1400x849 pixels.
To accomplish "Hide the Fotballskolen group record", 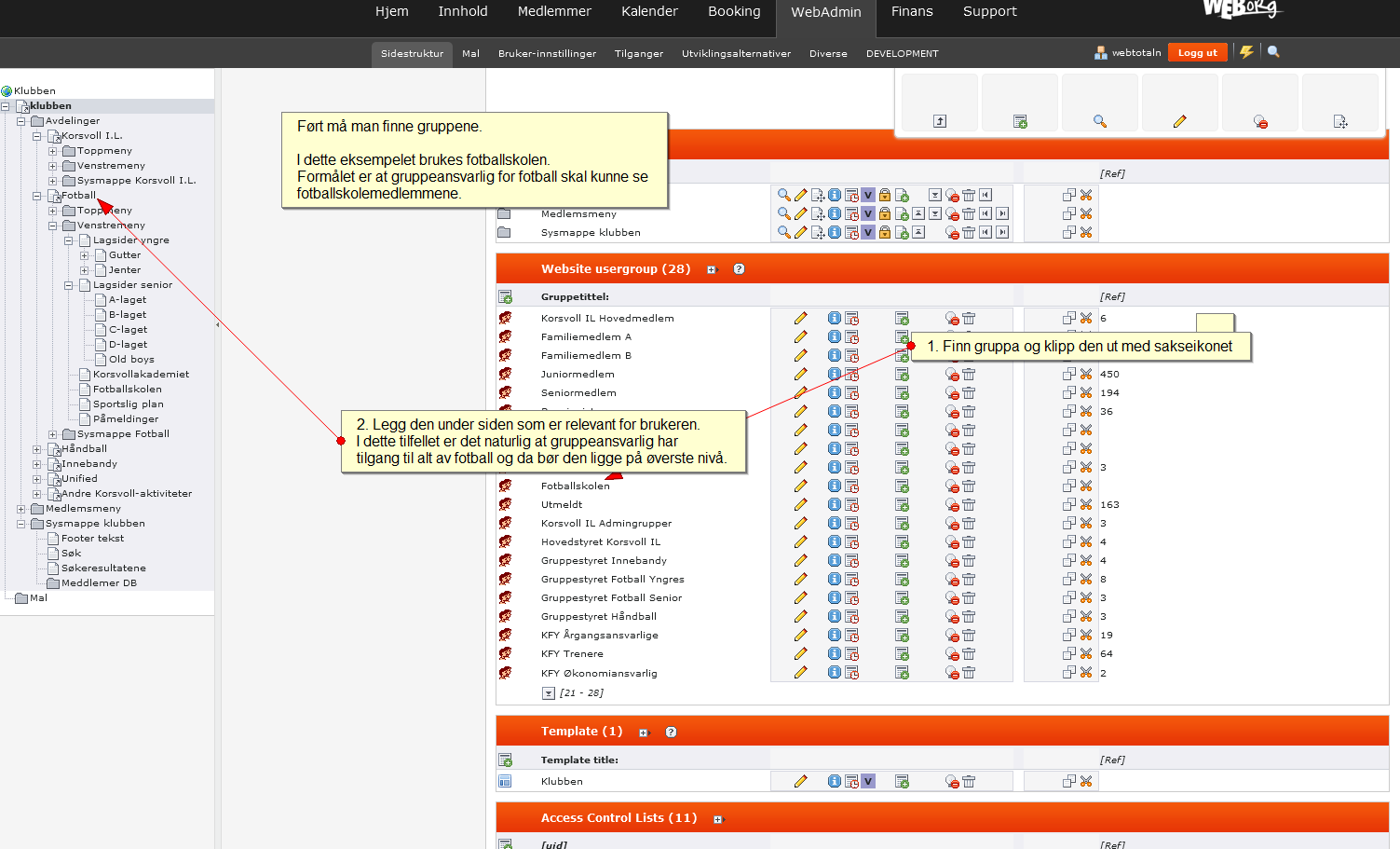I will (952, 486).
